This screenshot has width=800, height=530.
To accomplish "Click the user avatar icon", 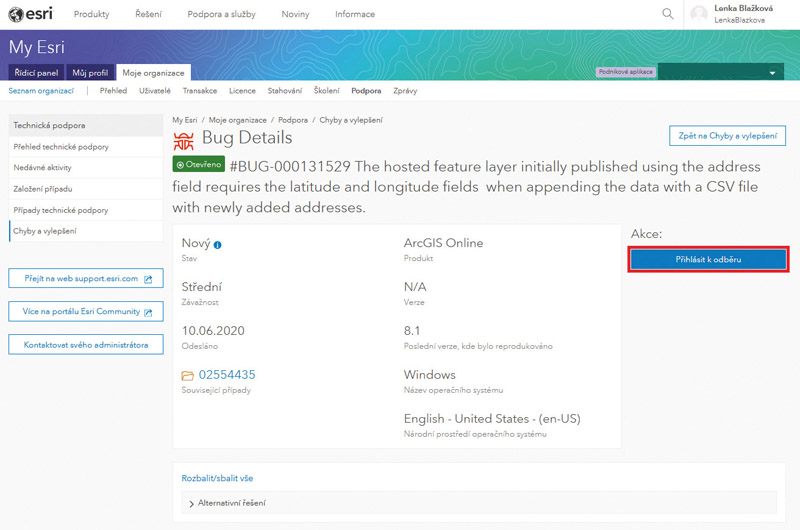I will (698, 14).
